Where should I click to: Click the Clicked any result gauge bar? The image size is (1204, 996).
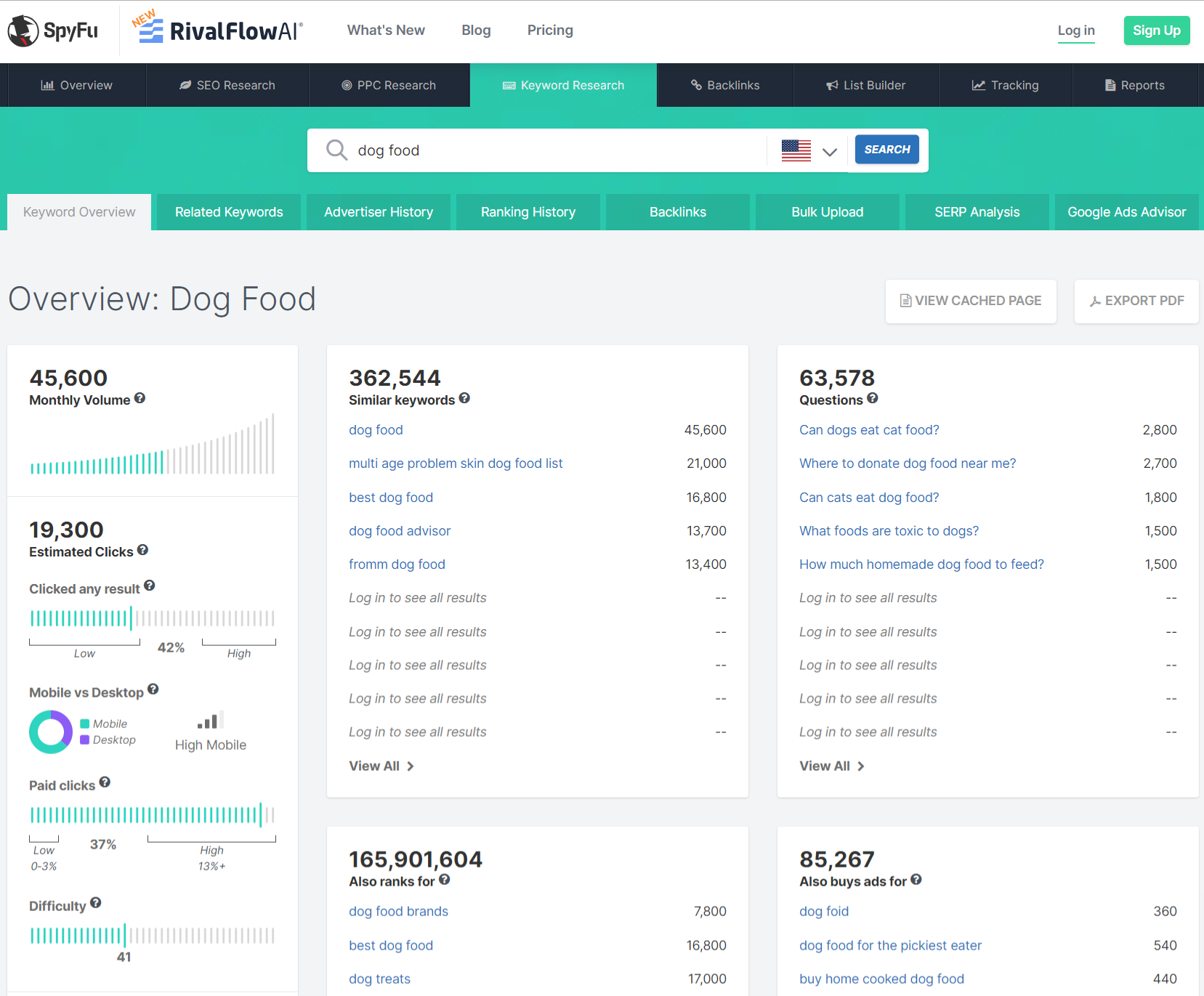(153, 618)
